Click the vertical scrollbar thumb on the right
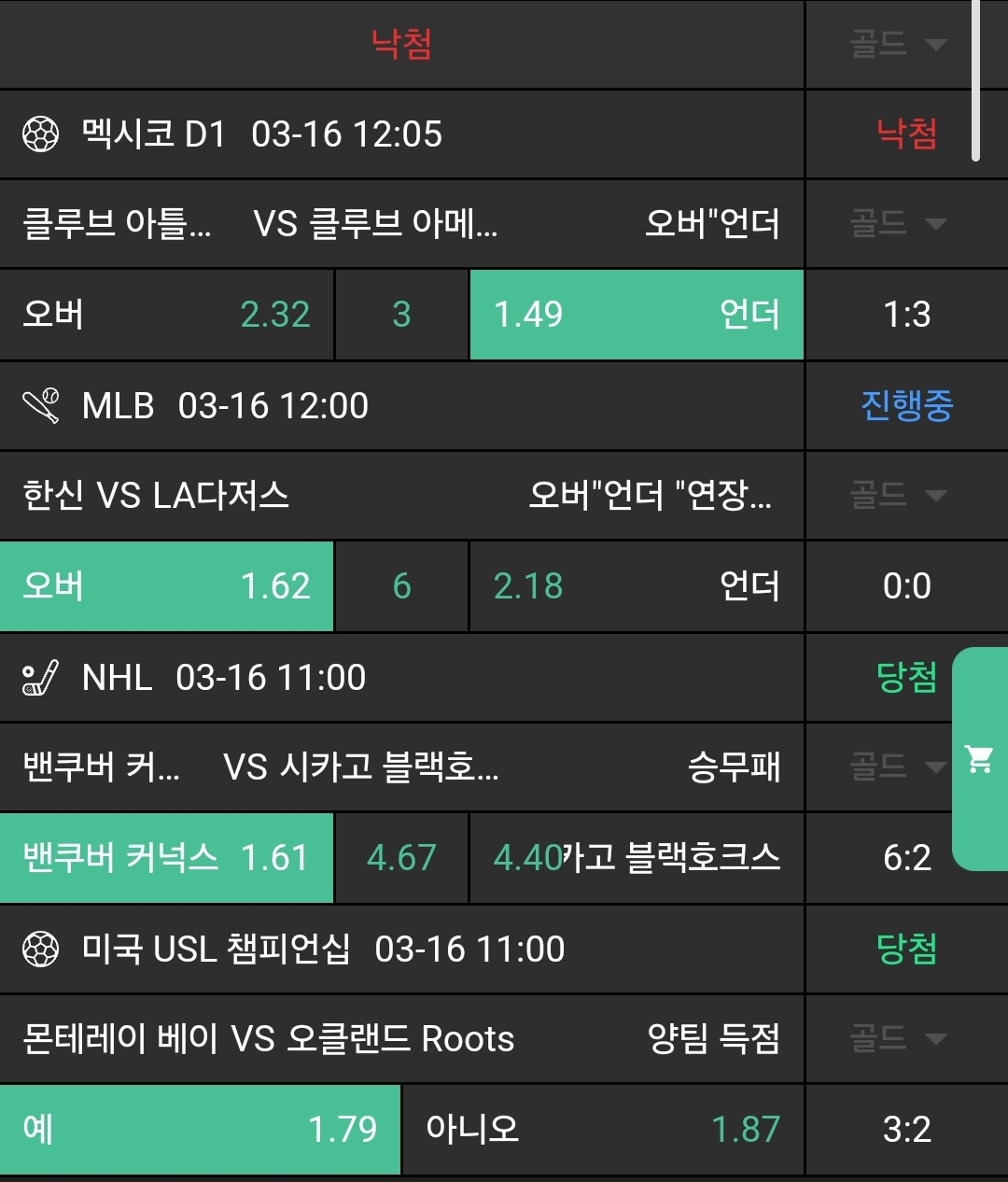 tap(976, 80)
